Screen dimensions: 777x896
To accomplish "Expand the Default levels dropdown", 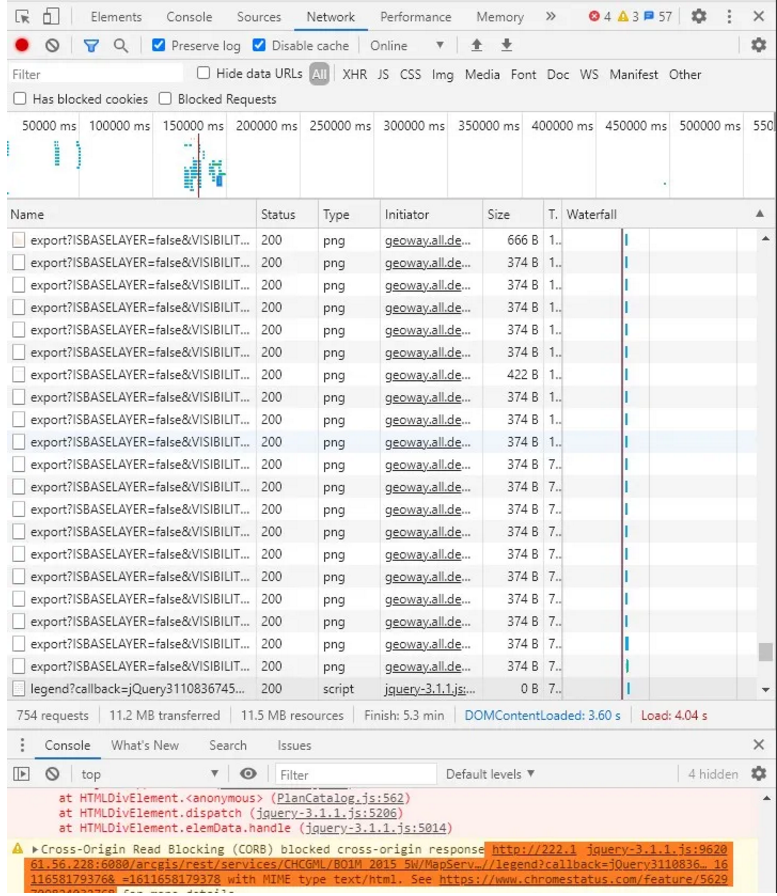I will [490, 774].
